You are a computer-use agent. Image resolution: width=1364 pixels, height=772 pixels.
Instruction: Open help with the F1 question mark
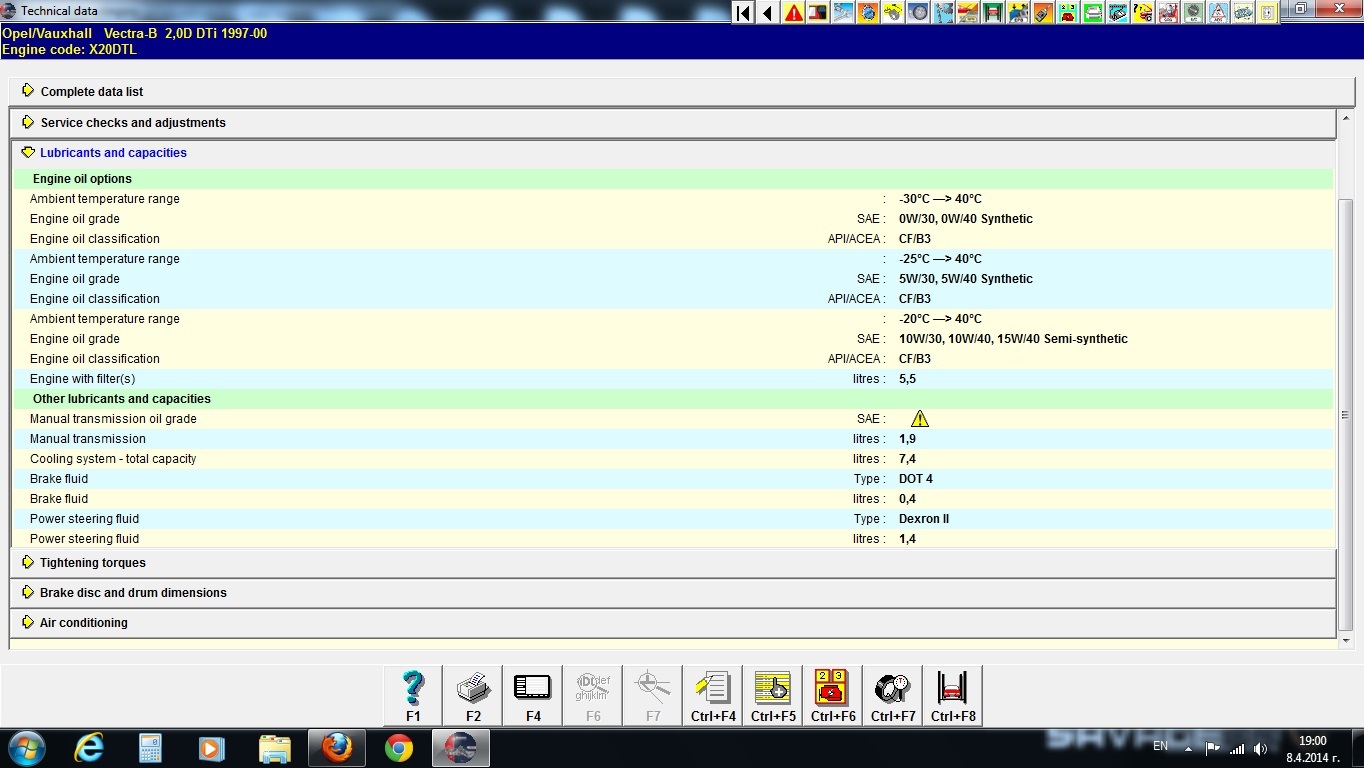(x=413, y=695)
